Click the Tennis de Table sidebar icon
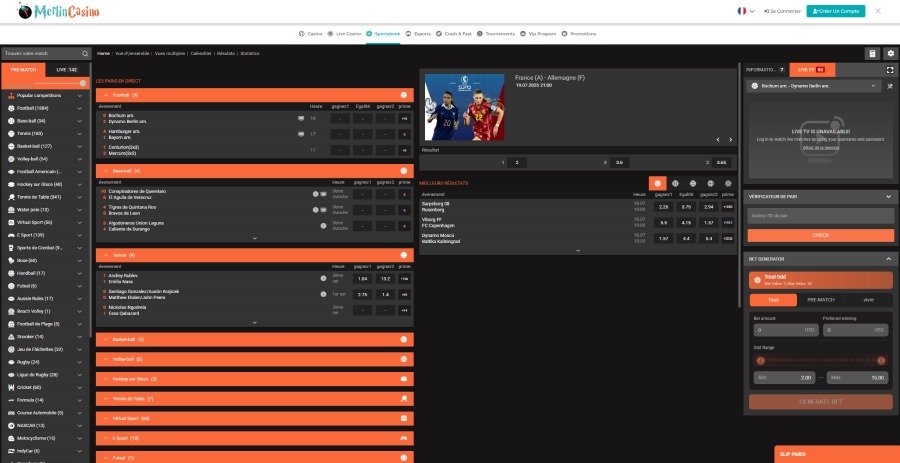The height and width of the screenshot is (463, 900). 11,197
